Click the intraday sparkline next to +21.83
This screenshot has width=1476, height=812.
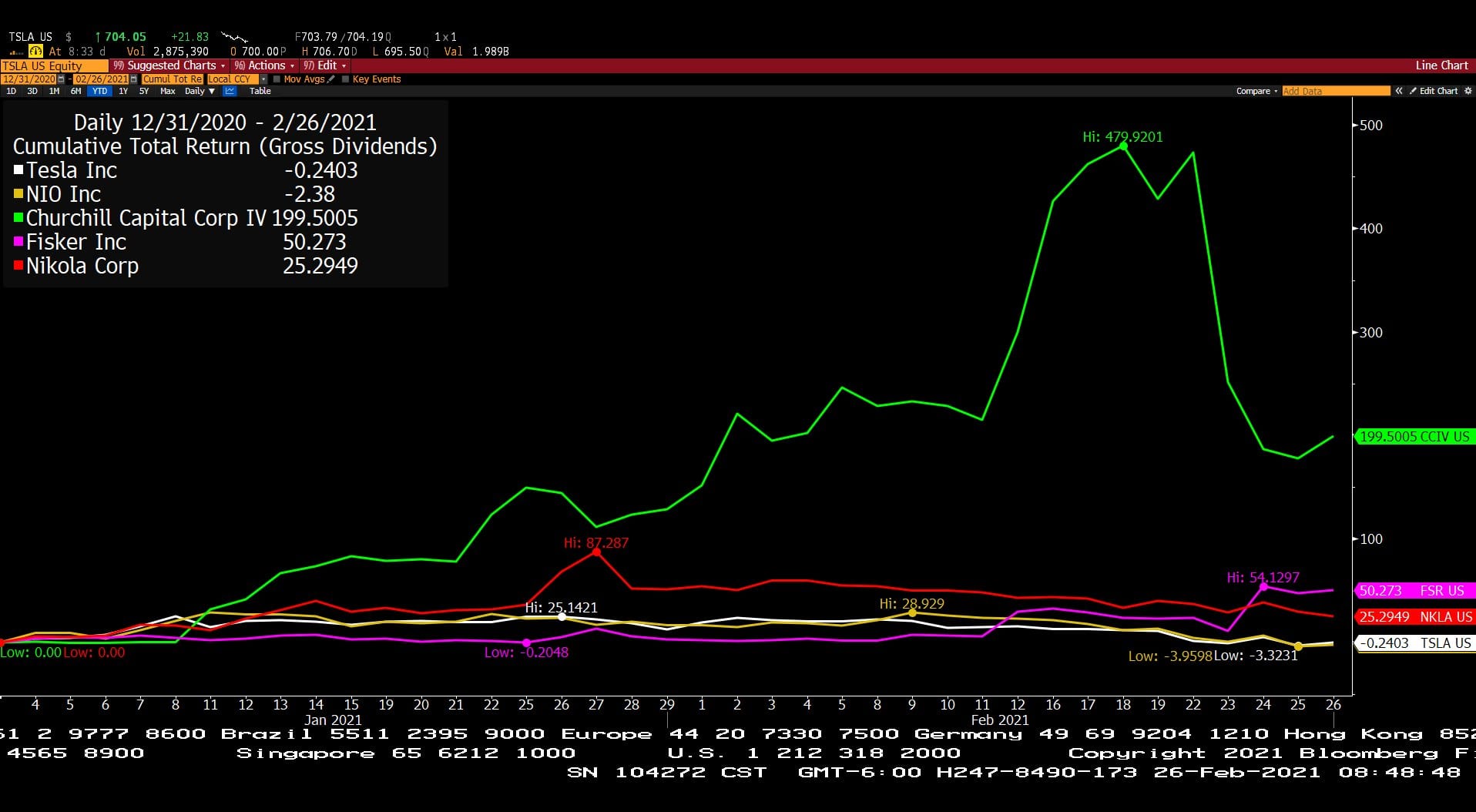click(234, 36)
